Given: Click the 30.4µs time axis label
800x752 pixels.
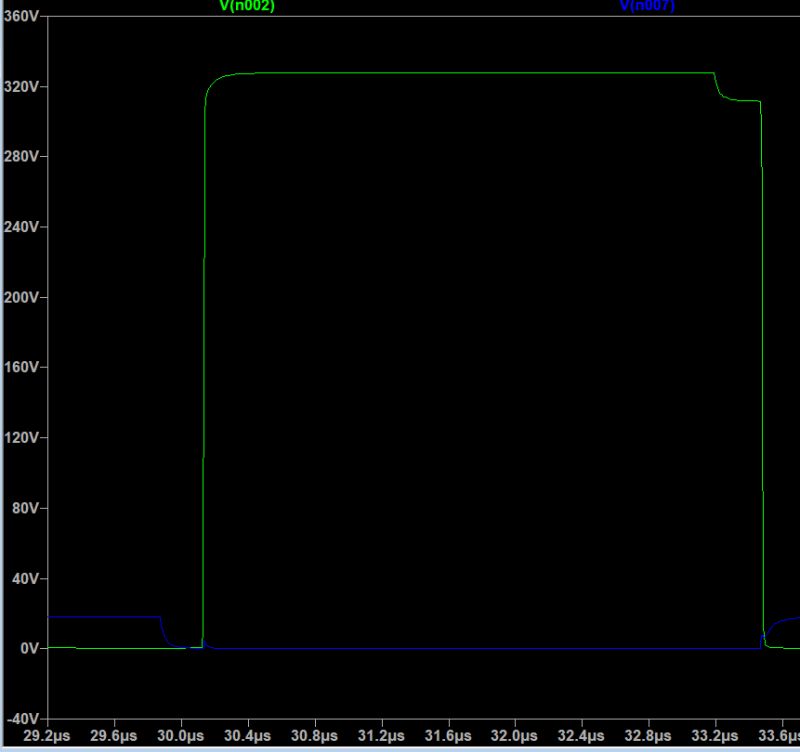Looking at the screenshot, I should click(247, 736).
